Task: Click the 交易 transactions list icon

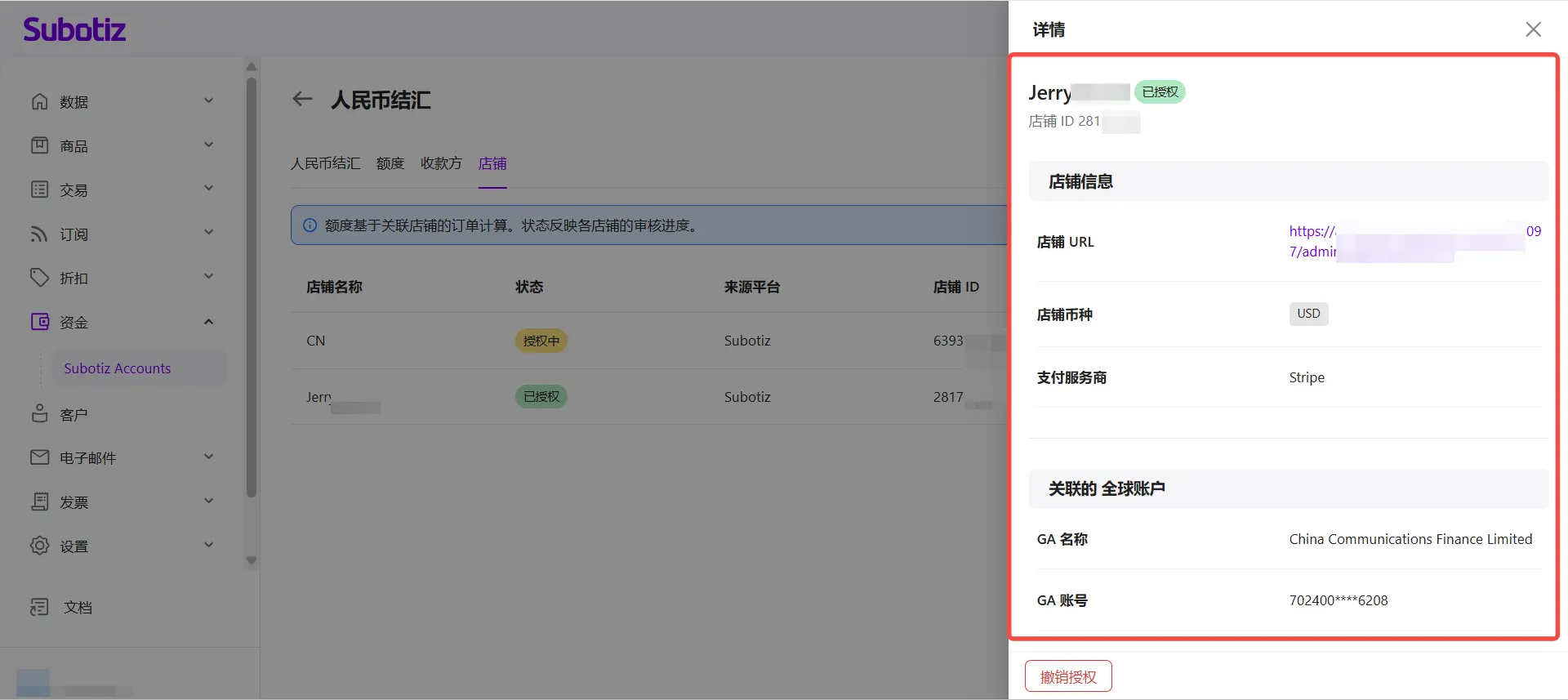Action: coord(39,189)
